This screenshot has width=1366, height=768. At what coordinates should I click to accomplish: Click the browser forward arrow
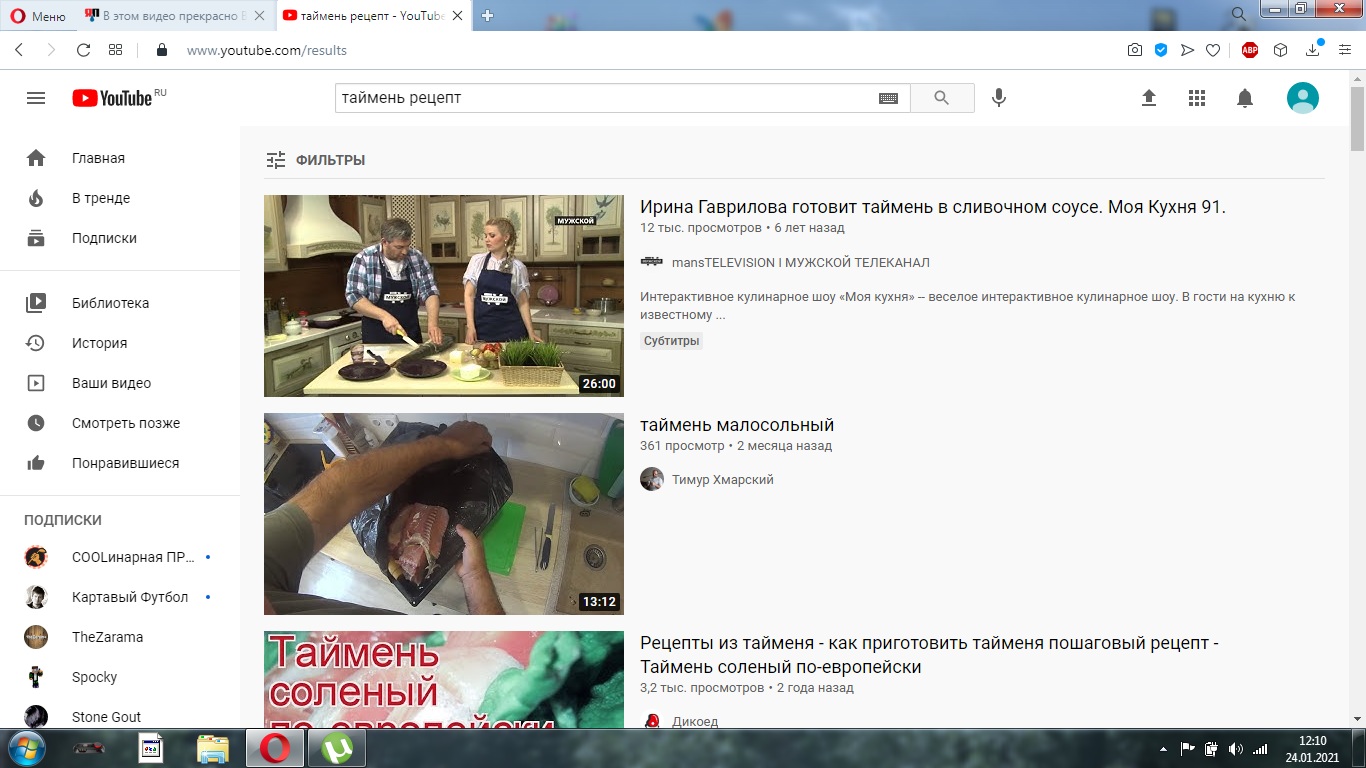click(x=52, y=50)
